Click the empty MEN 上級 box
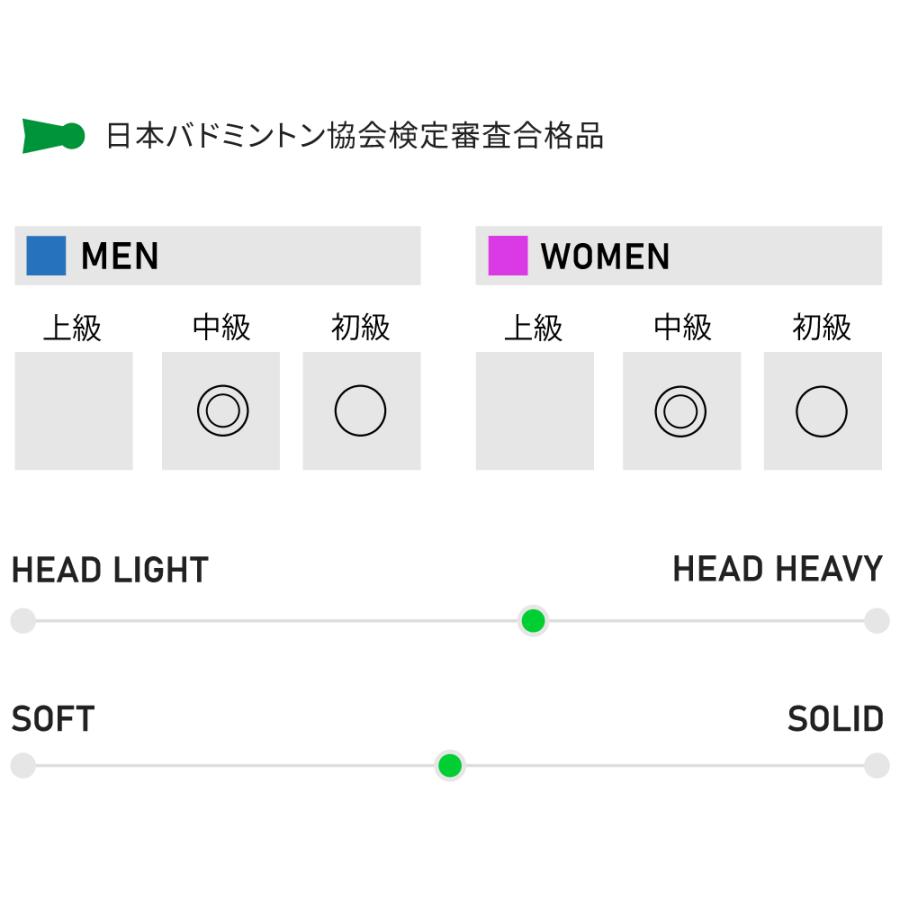 (74, 411)
